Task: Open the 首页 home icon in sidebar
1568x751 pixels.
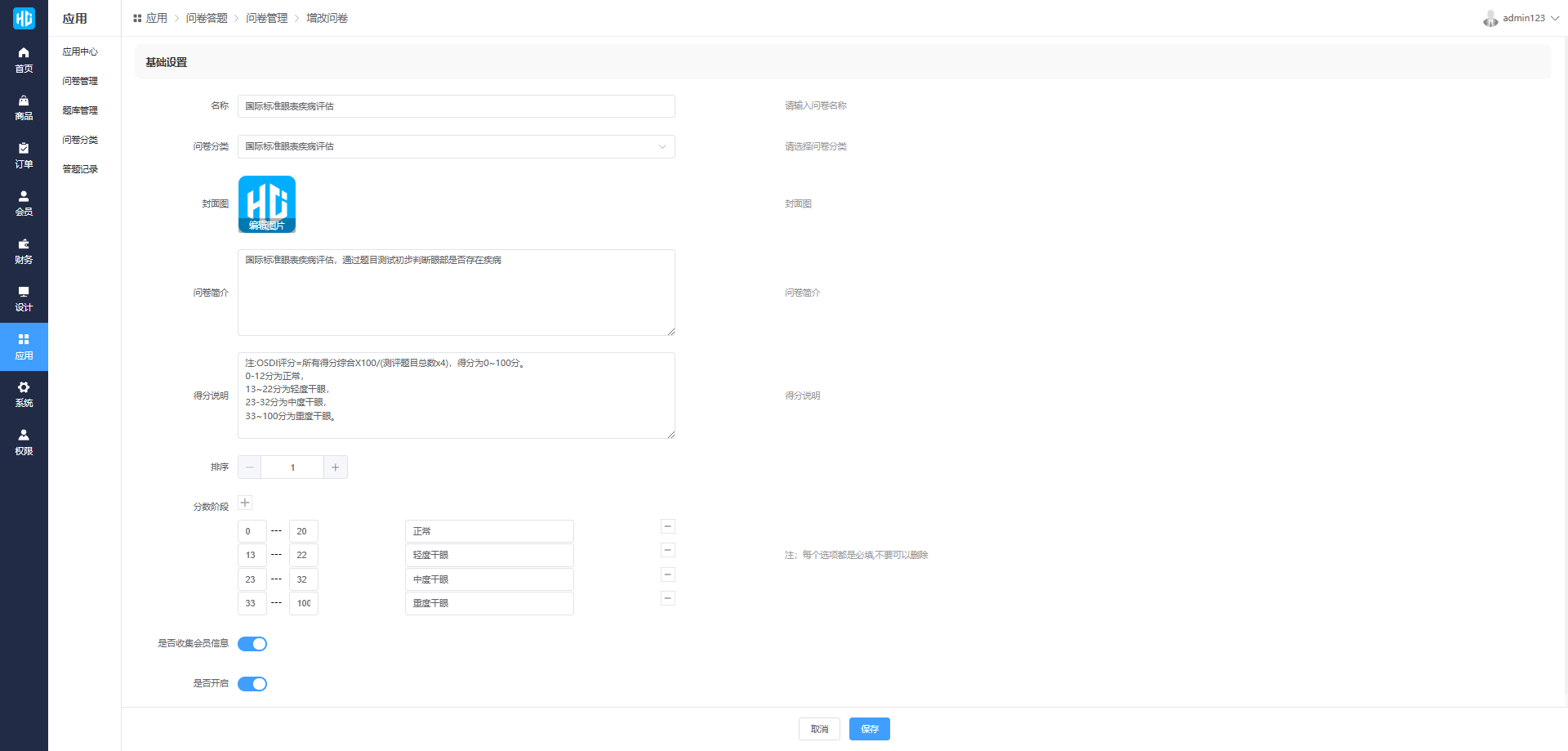Action: (24, 53)
